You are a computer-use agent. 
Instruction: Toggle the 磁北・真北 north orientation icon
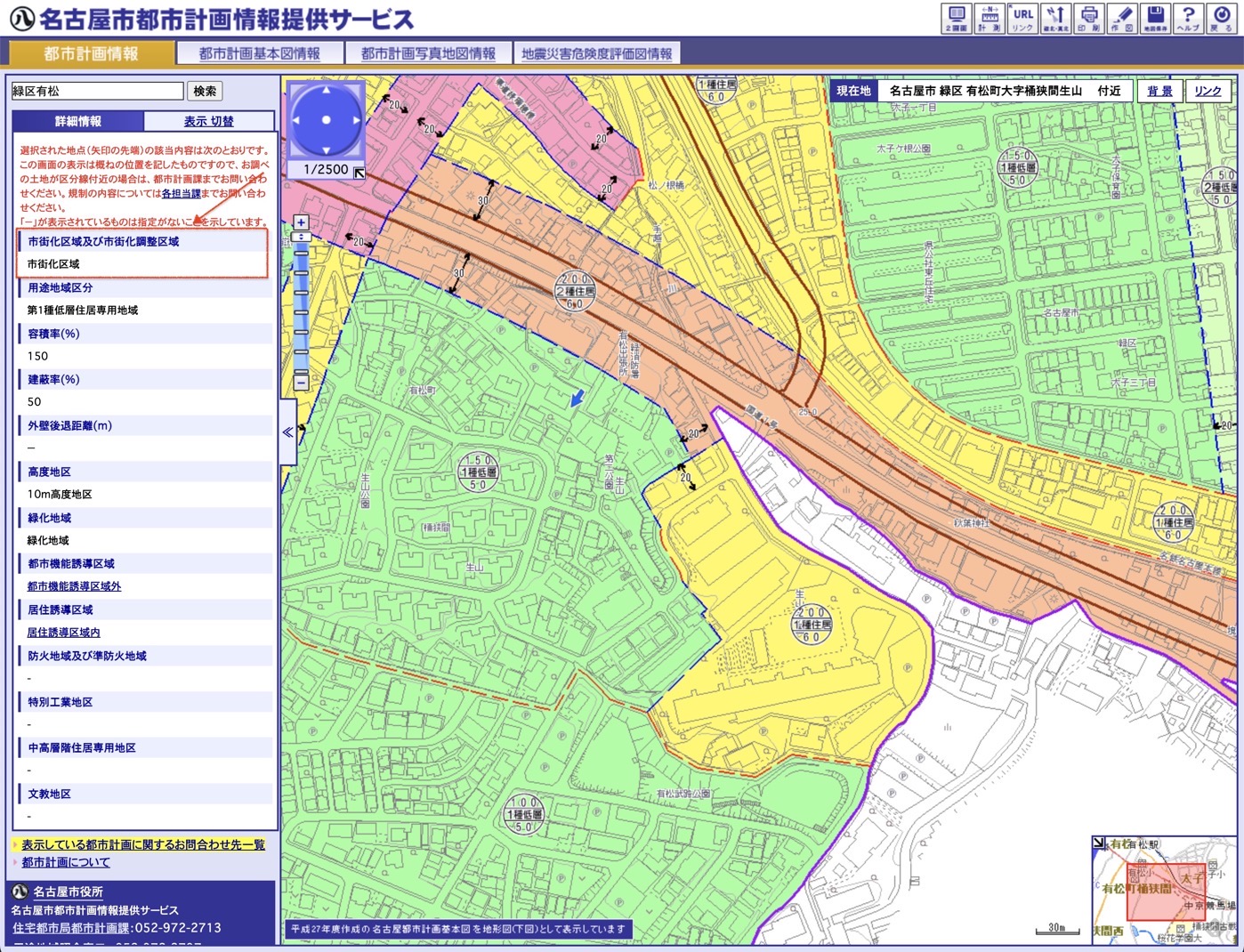pos(1055,18)
